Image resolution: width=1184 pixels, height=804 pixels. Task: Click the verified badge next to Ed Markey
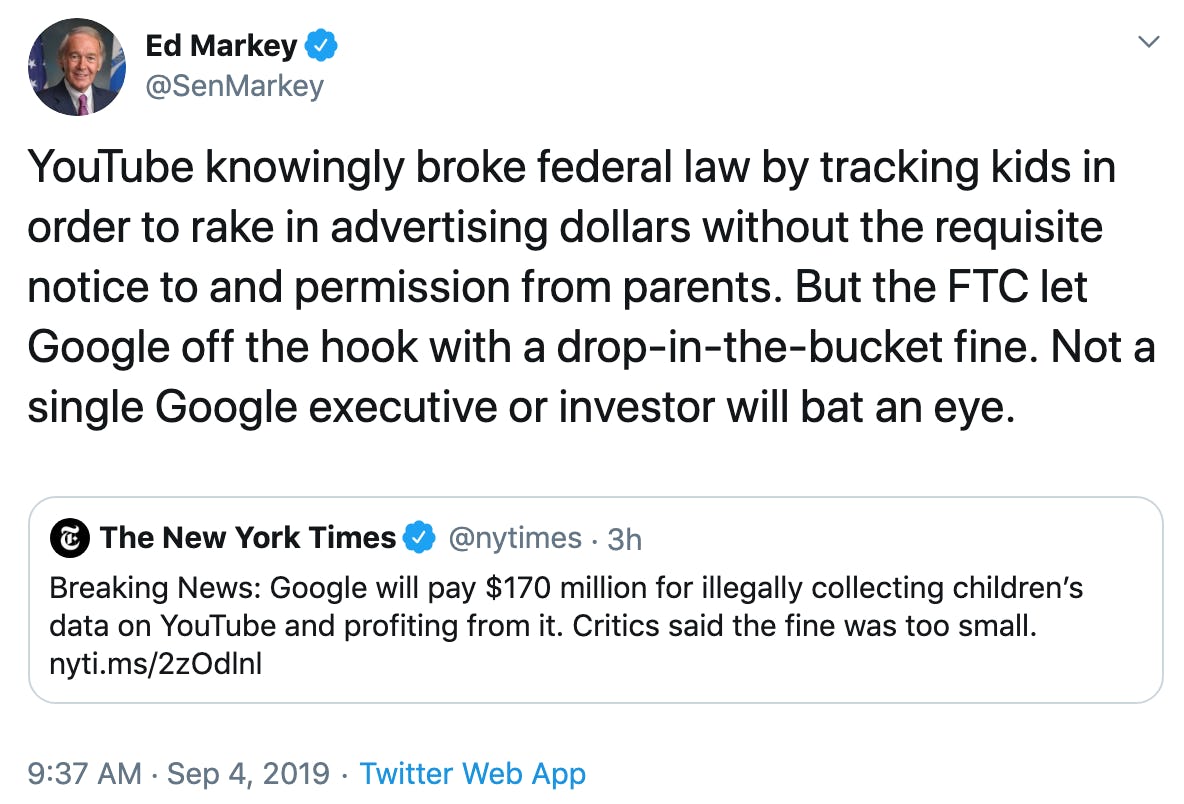[x=320, y=44]
